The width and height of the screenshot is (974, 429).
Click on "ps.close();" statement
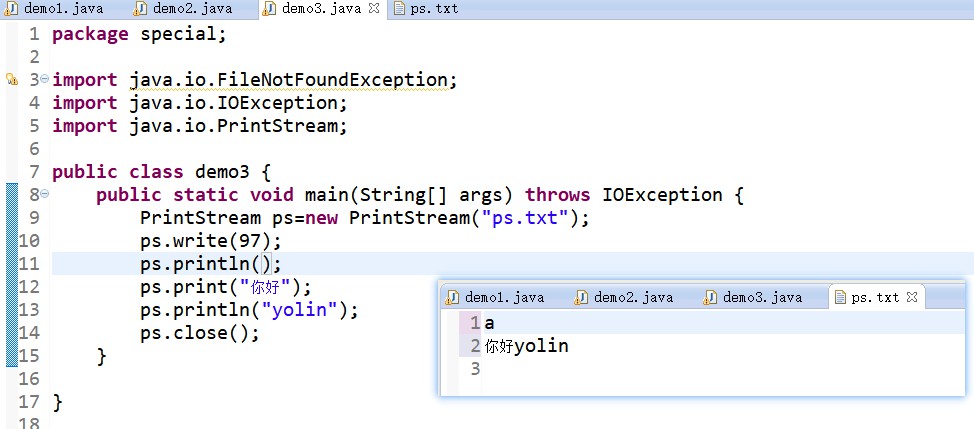199,333
